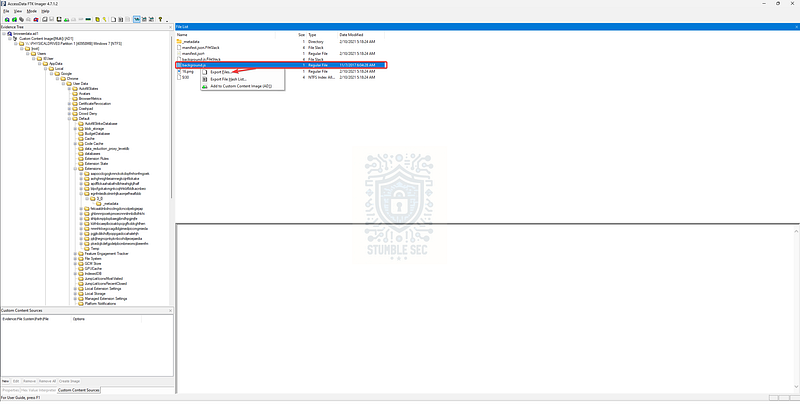Expand the File System folder node
Viewport: 800px width, 411px height.
75,259
